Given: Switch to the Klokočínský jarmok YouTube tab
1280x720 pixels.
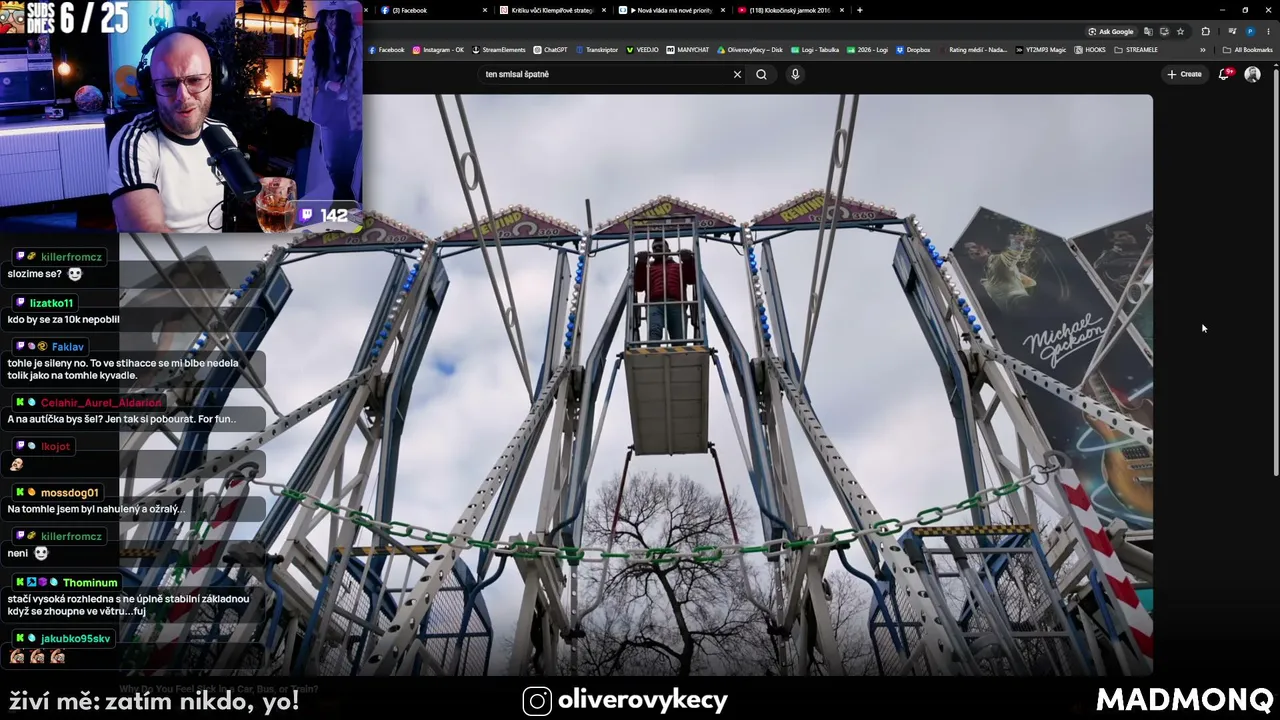Looking at the screenshot, I should pos(790,10).
